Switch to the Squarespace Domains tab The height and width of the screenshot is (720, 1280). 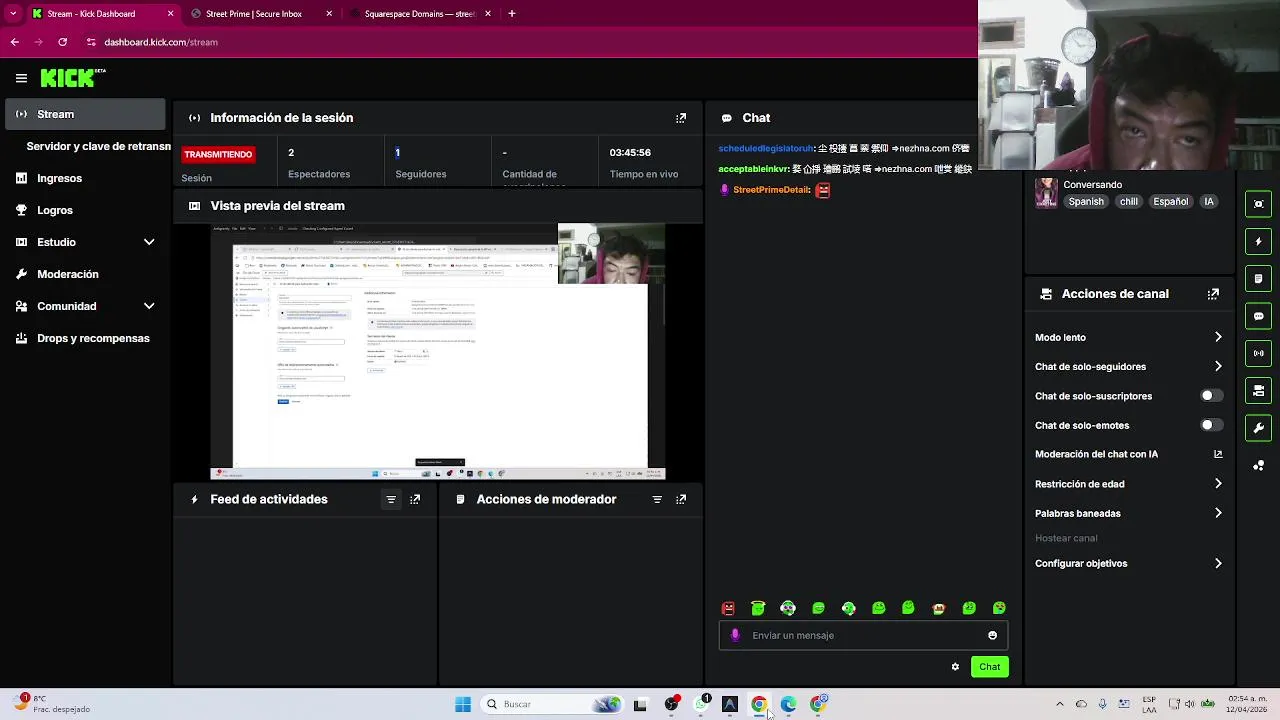click(x=418, y=14)
